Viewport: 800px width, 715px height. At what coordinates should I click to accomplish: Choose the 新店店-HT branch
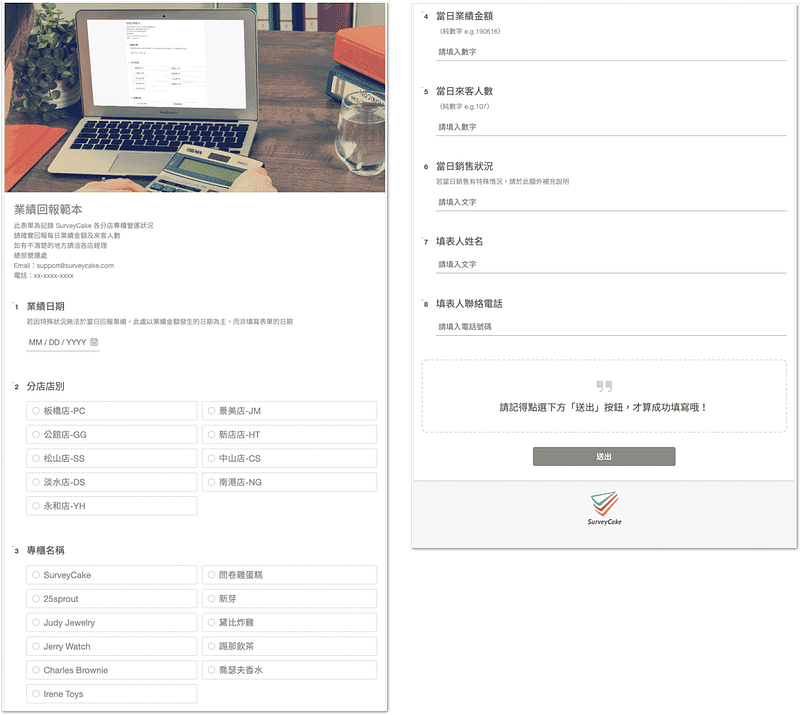tap(289, 435)
